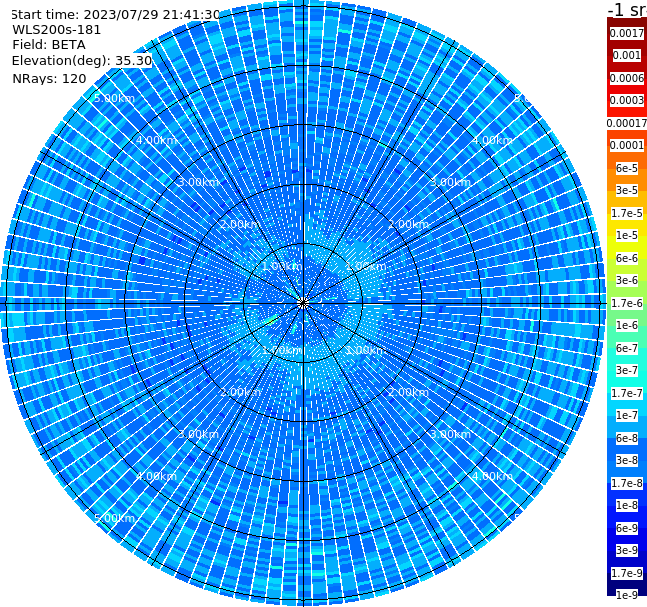The width and height of the screenshot is (647, 607).
Task: Pick the 0.0003 colorbar value
Action: (627, 100)
